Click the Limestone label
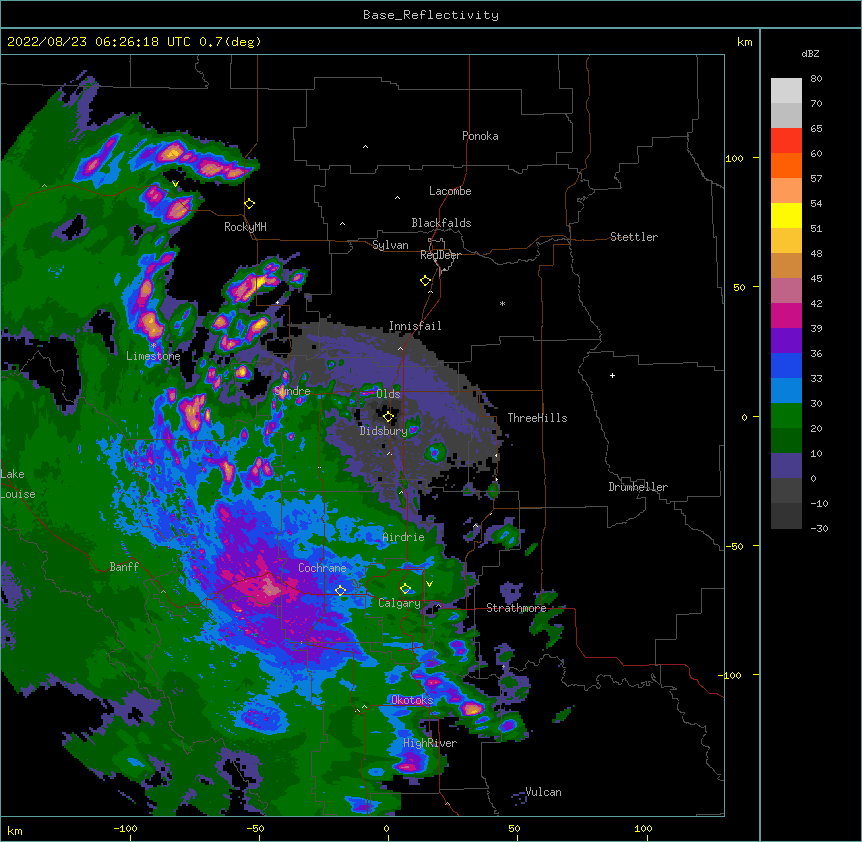This screenshot has height=842, width=862. click(x=153, y=356)
